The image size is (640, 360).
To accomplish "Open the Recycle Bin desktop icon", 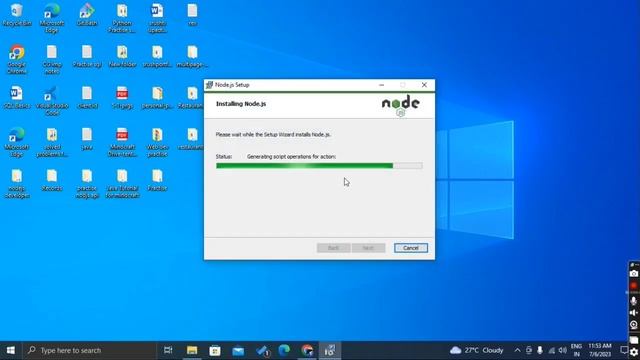I will [x=17, y=15].
